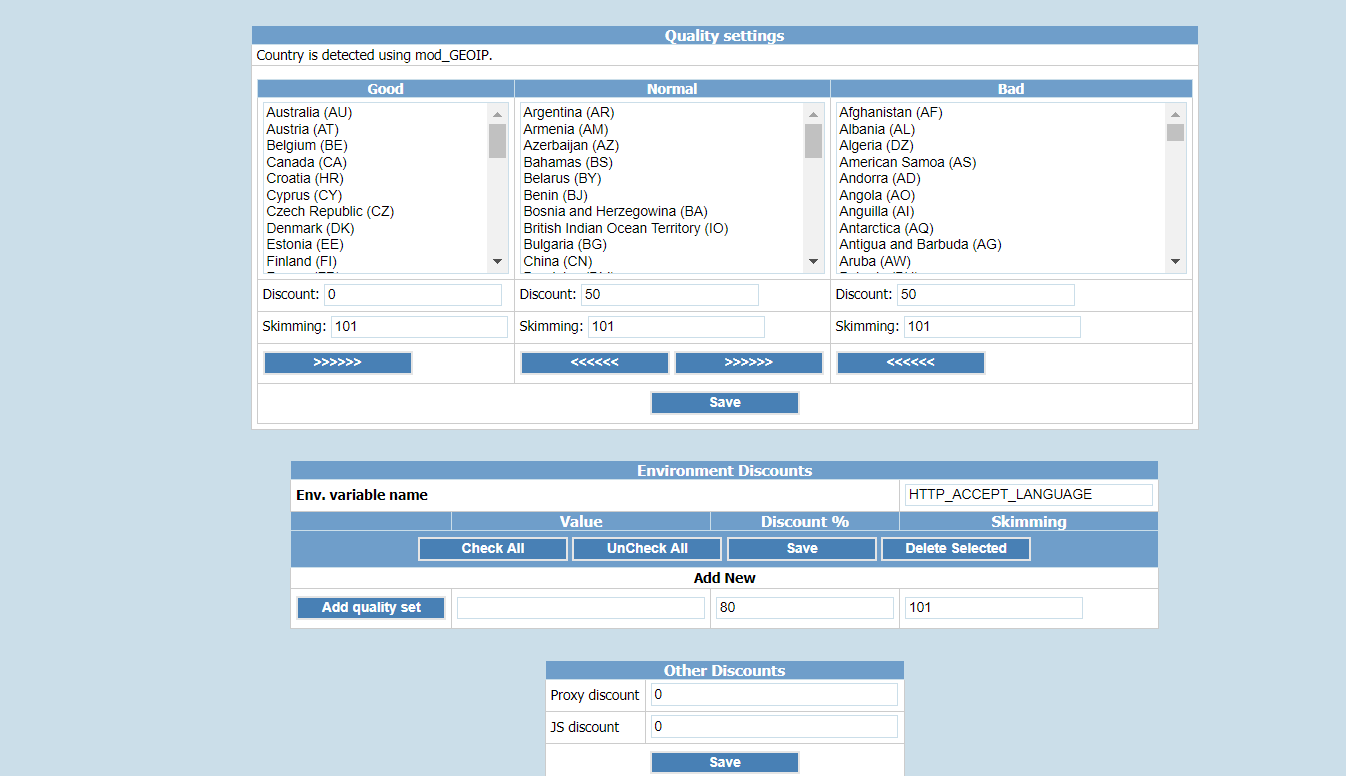This screenshot has width=1346, height=776.
Task: Click scroll-down arrow of Good list
Action: (x=497, y=262)
